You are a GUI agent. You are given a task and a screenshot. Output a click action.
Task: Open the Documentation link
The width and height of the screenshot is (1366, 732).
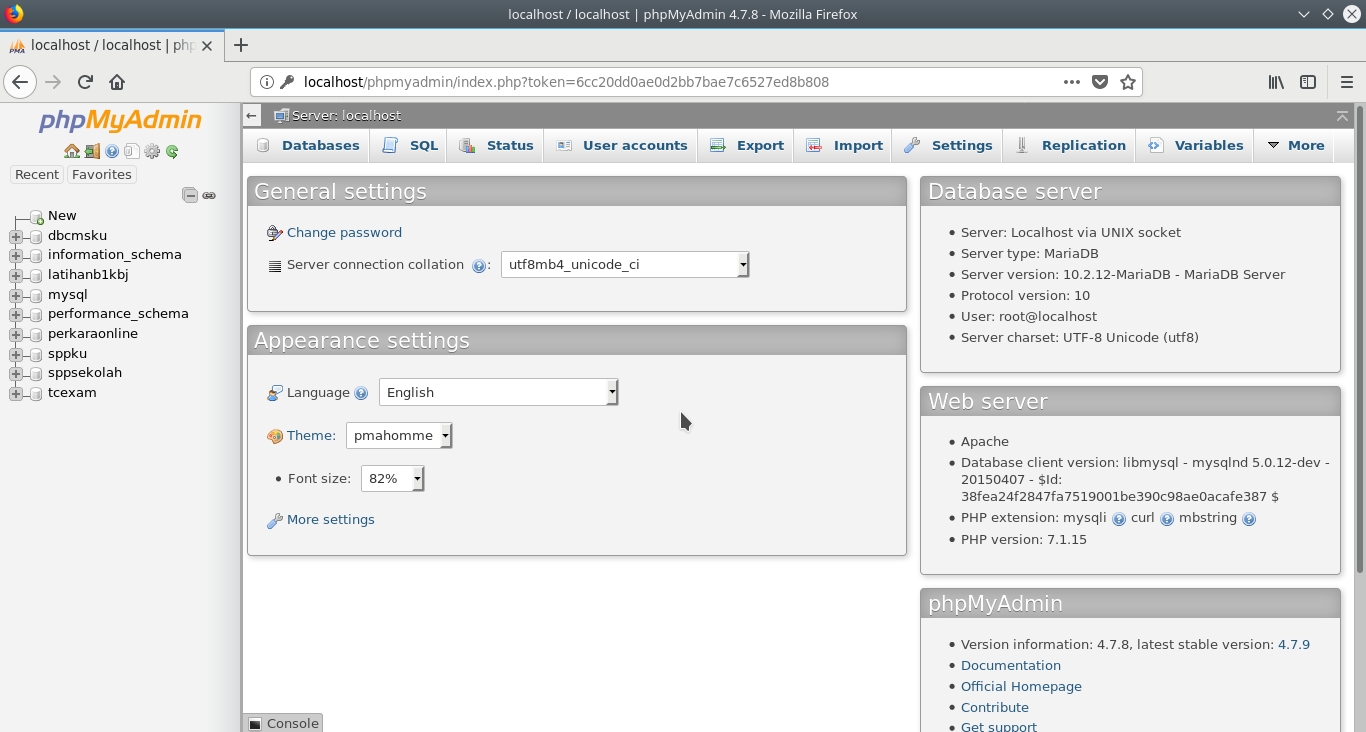click(x=1011, y=665)
